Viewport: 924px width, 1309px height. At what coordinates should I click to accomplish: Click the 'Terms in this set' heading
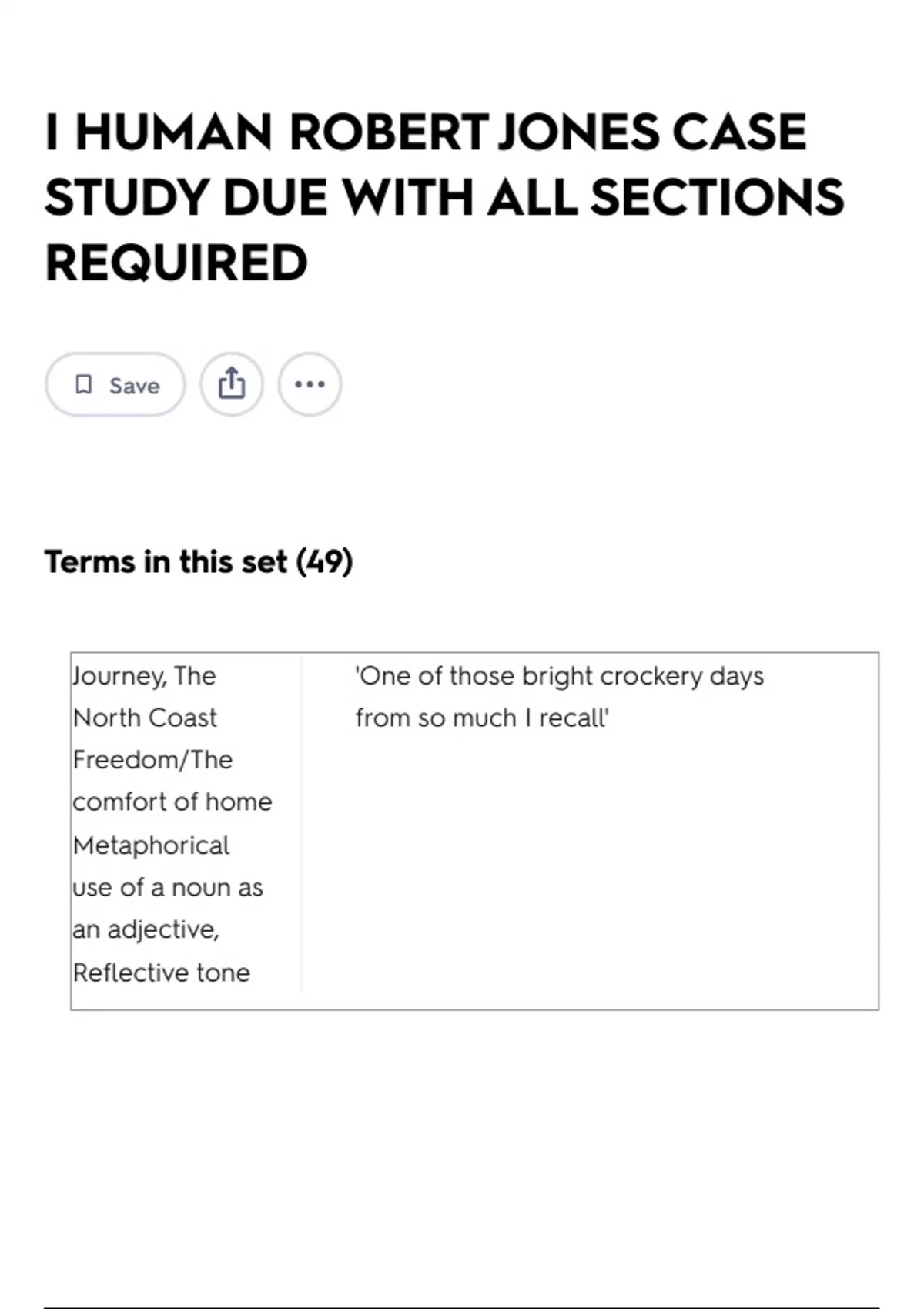(x=166, y=561)
